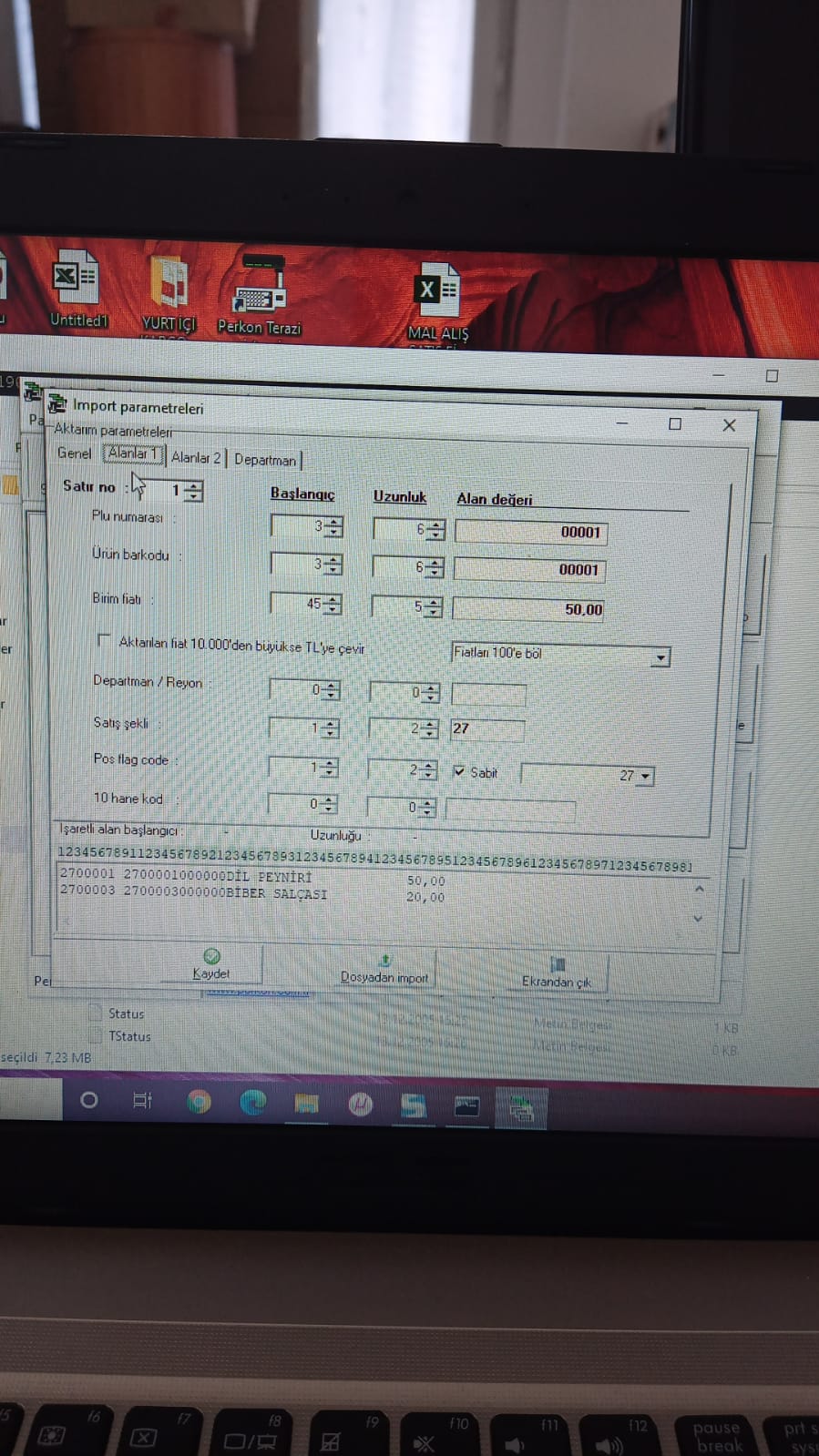Click the Ekrandan çık exit icon
Screen dimensions: 819x1456
tap(558, 964)
